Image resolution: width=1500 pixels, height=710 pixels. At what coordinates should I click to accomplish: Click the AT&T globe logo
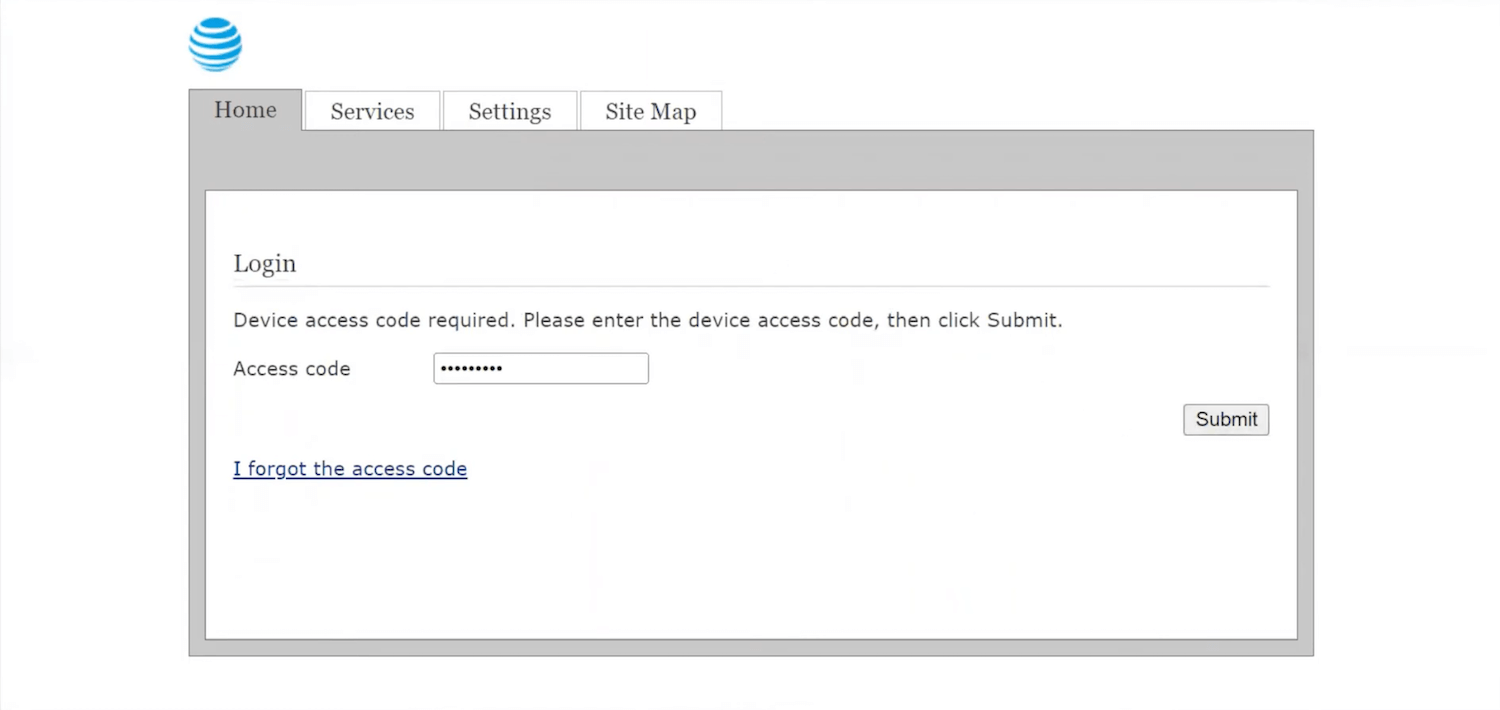tap(215, 45)
